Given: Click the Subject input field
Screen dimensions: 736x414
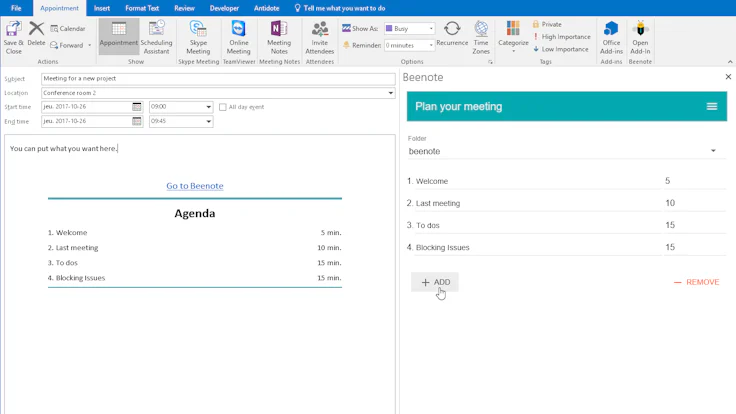Looking at the screenshot, I should (218, 79).
